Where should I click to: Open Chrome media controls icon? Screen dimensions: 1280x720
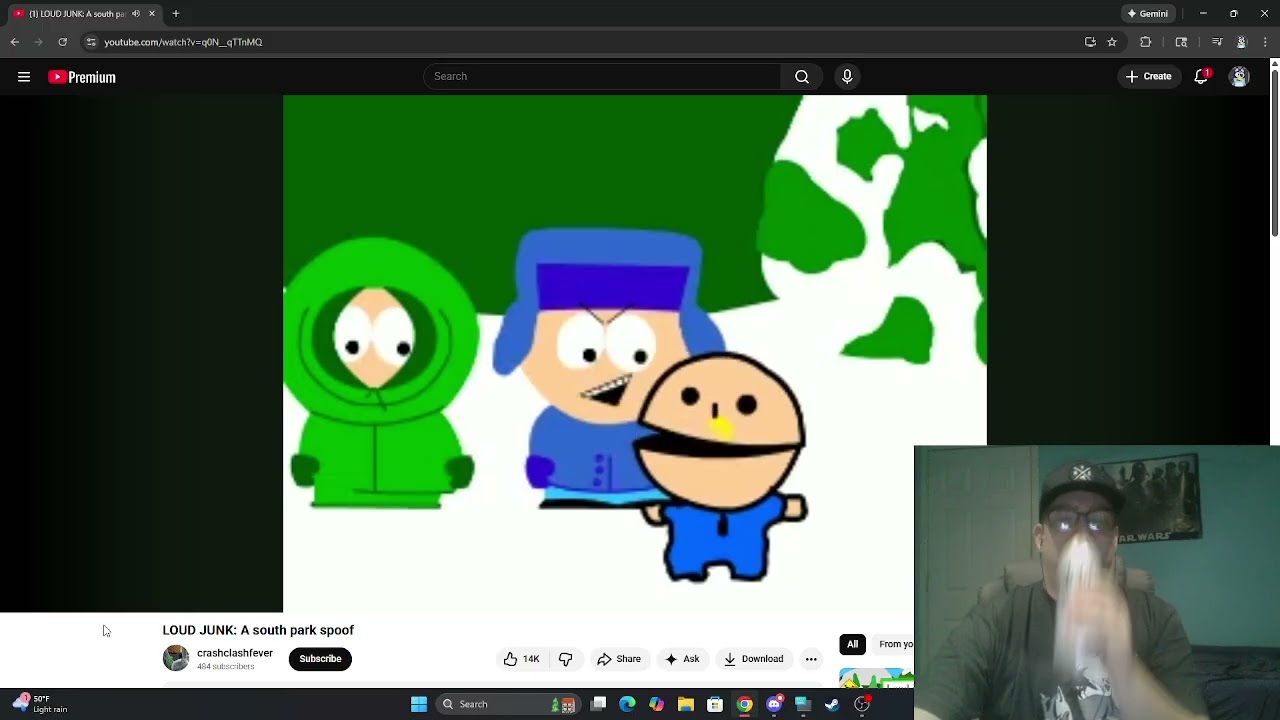pyautogui.click(x=1217, y=42)
